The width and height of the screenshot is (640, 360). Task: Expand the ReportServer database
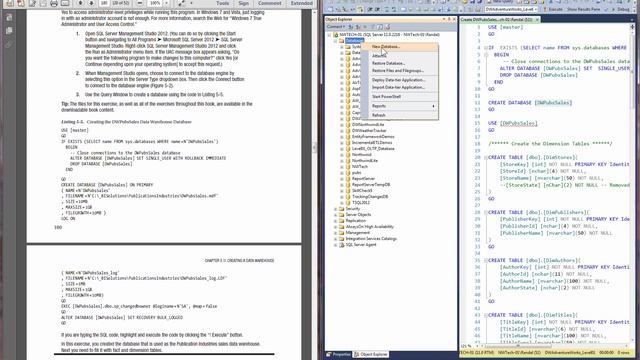tap(342, 179)
